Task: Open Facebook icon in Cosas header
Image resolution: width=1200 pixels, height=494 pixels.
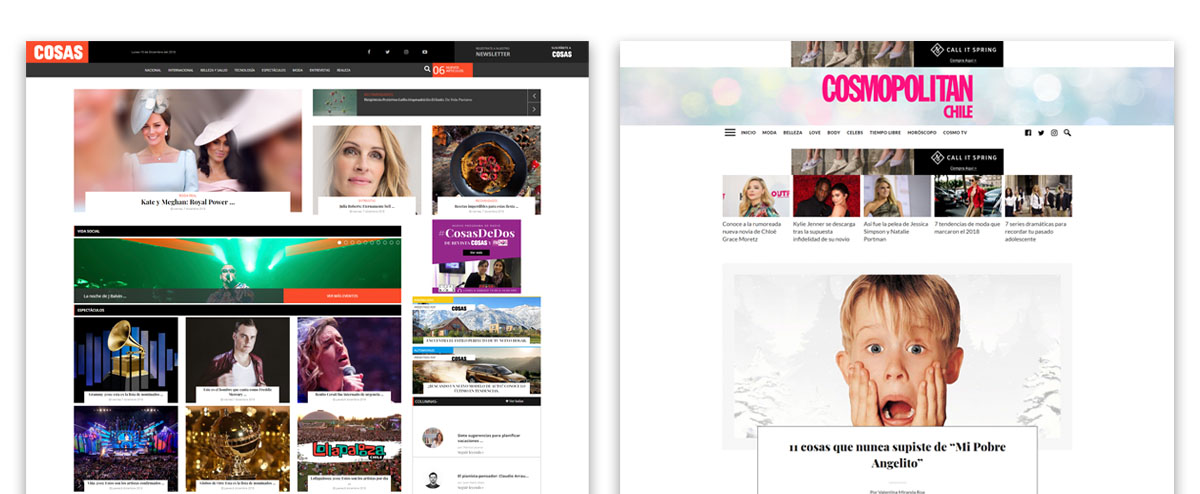Action: (369, 52)
